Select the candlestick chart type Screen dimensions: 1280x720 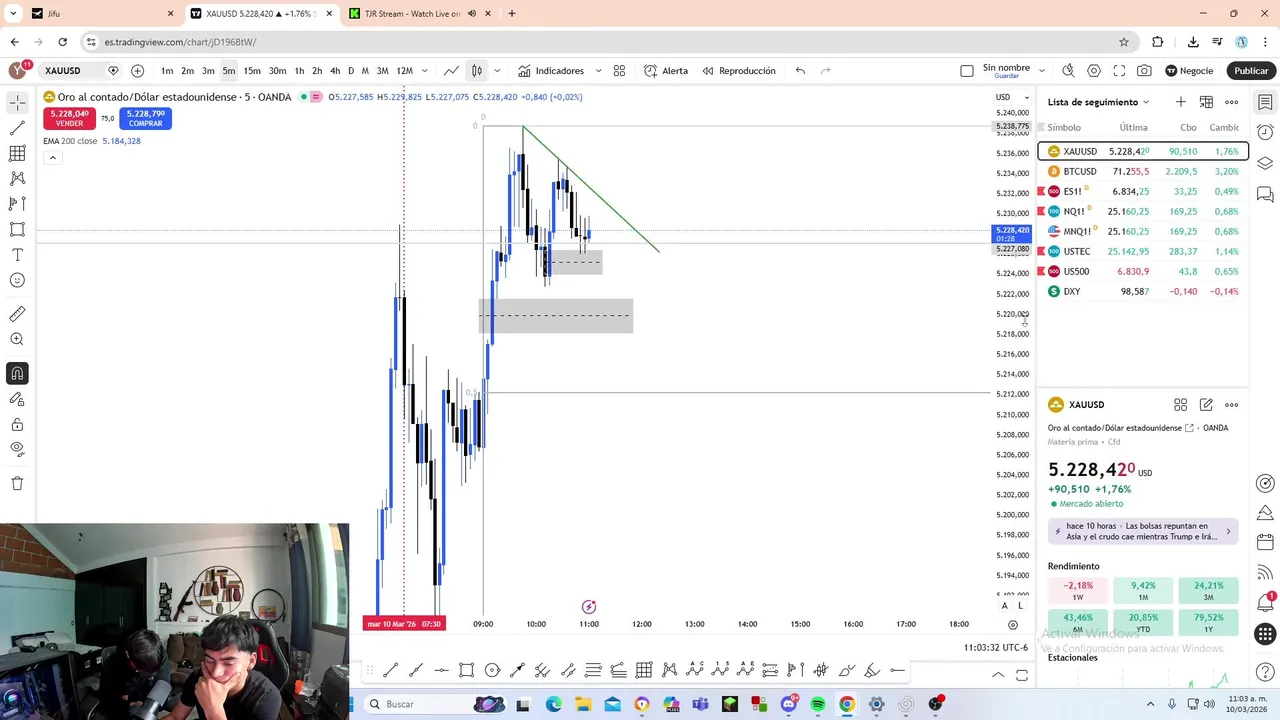pyautogui.click(x=477, y=71)
